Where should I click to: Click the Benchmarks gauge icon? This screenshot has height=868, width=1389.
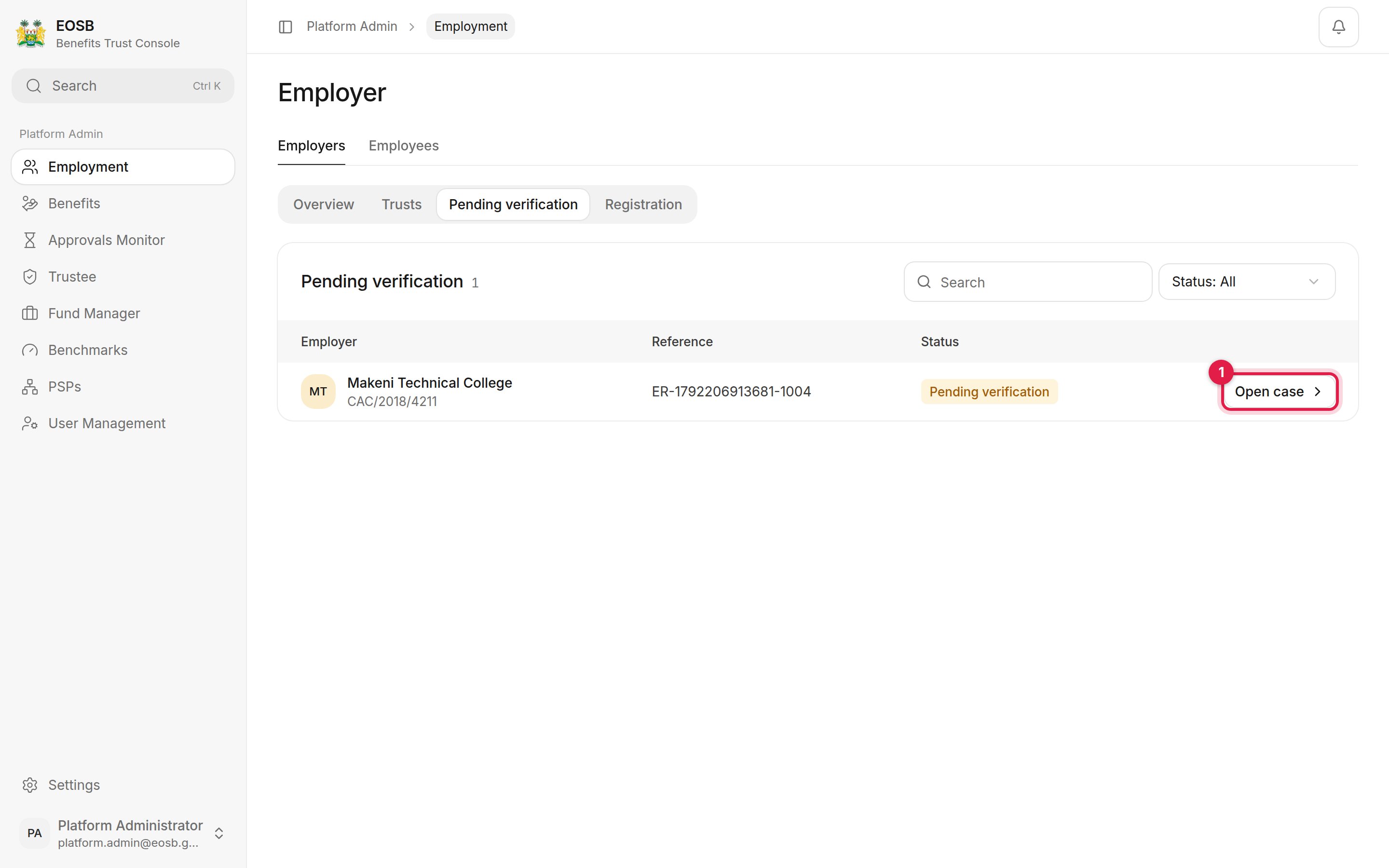pyautogui.click(x=30, y=350)
